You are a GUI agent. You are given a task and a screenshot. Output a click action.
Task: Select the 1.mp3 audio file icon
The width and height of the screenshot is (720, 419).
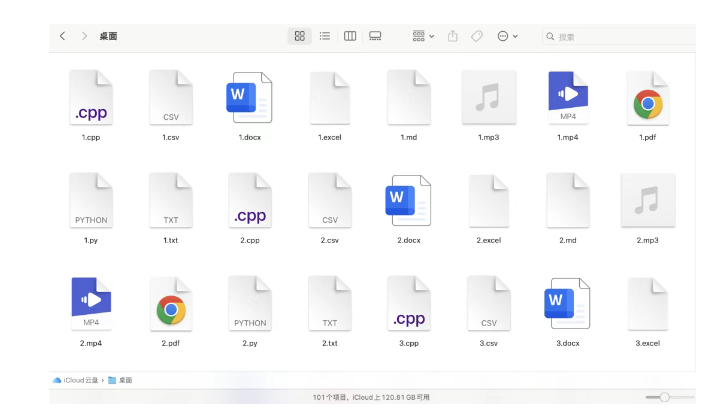489,97
